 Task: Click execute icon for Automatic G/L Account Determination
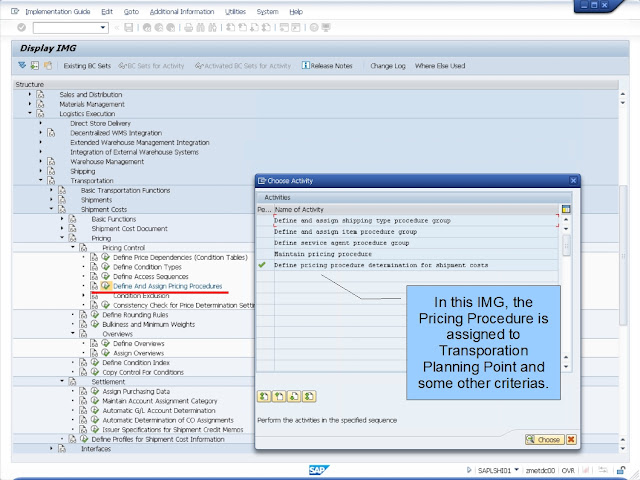(95, 410)
